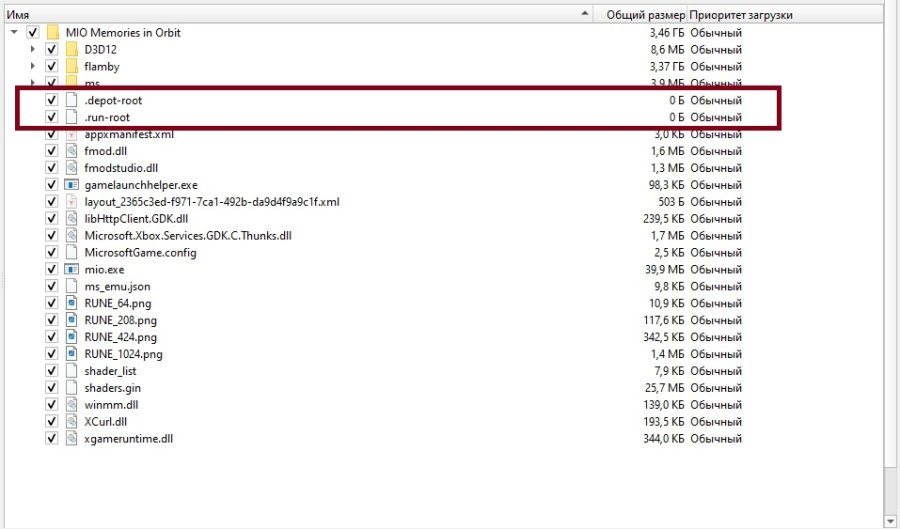This screenshot has height=529, width=900.
Task: Click the mio.exe file icon
Action: click(71, 269)
